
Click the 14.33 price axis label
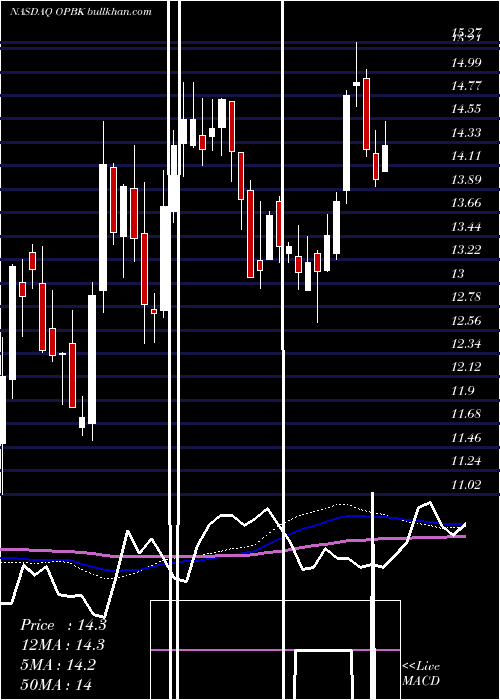[x=466, y=133]
